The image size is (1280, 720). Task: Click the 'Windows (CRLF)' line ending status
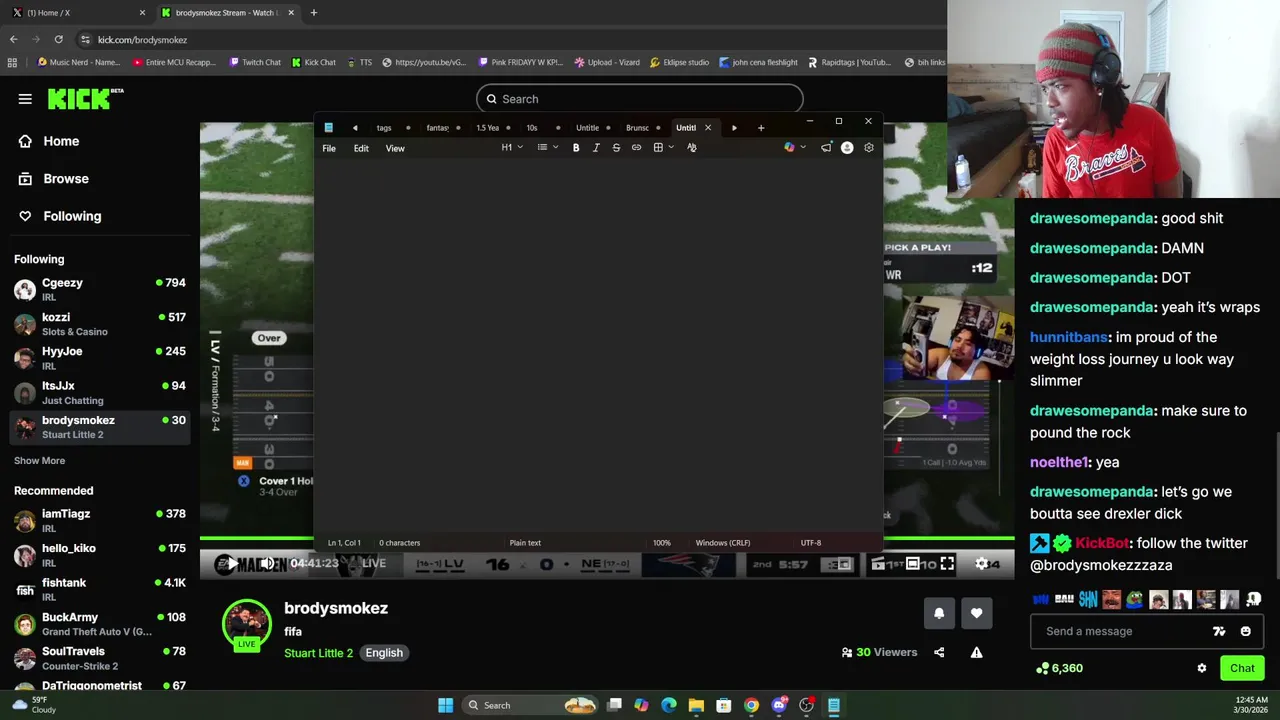coord(723,543)
